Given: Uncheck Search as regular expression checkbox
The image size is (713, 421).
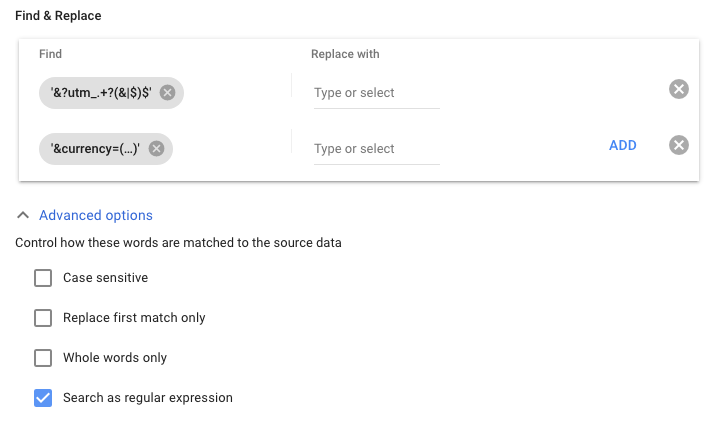Looking at the screenshot, I should pyautogui.click(x=43, y=398).
